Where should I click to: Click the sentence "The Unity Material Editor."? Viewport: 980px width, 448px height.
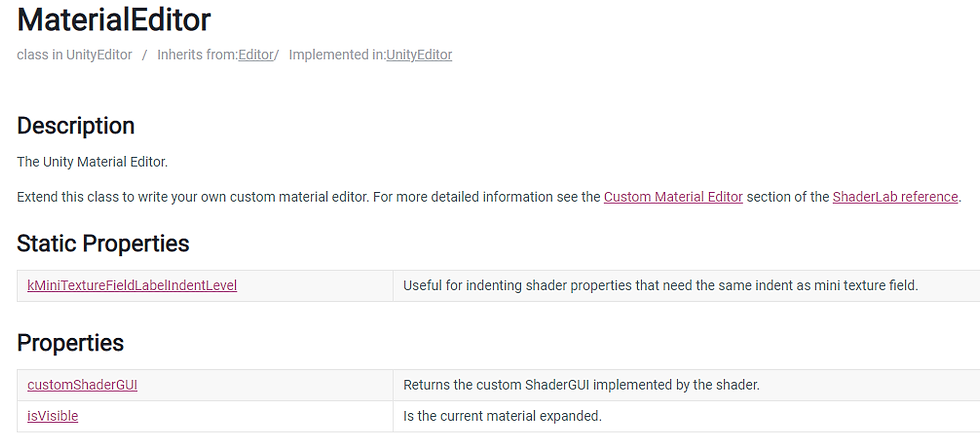tap(92, 162)
